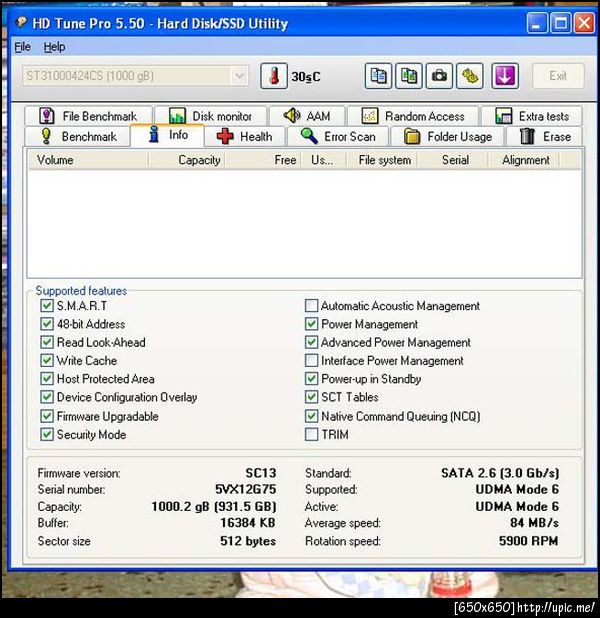Toggle the Device Configuration Overlay checkbox
600x618 pixels.
click(47, 397)
